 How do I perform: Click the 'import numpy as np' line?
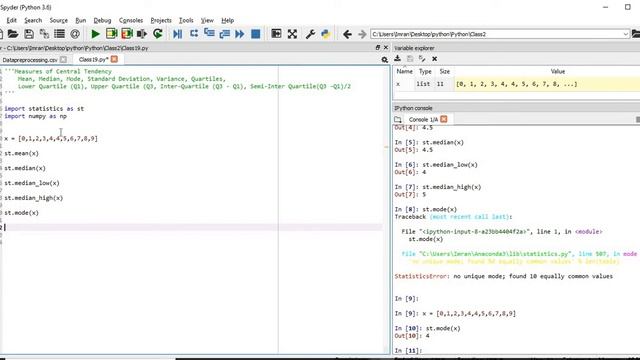[x=36, y=116]
